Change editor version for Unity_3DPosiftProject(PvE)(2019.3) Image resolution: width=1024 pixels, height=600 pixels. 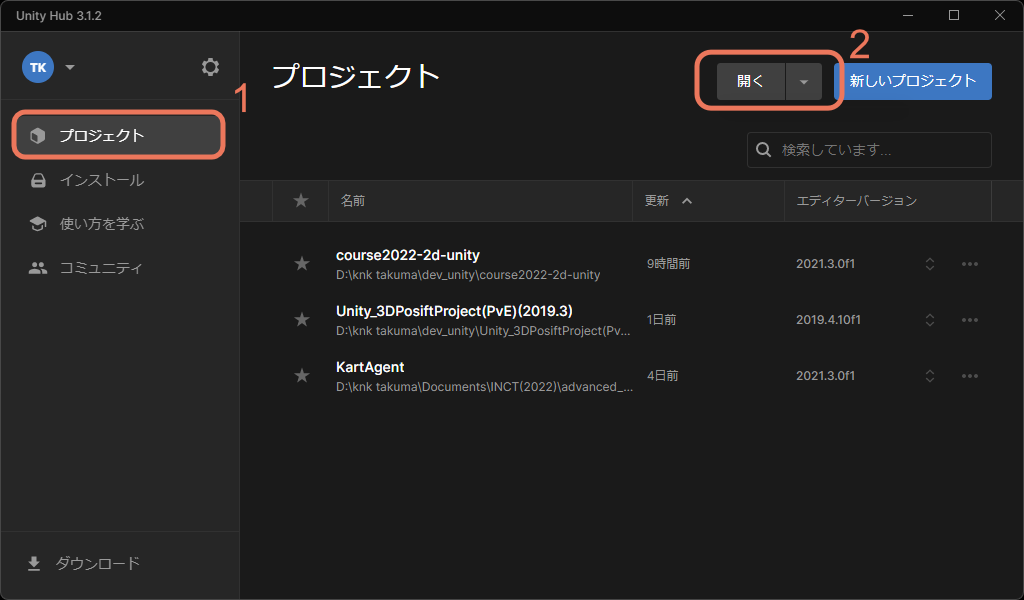930,320
